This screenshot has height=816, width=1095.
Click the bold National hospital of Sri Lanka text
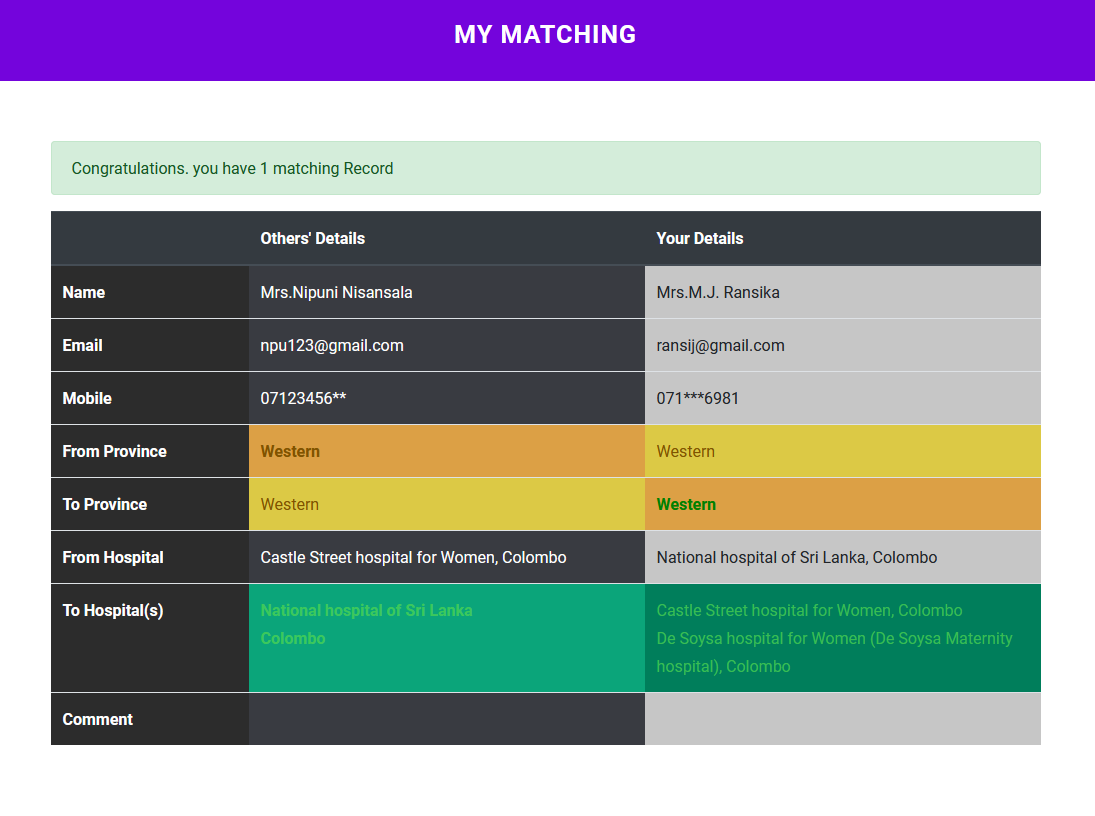tap(366, 610)
